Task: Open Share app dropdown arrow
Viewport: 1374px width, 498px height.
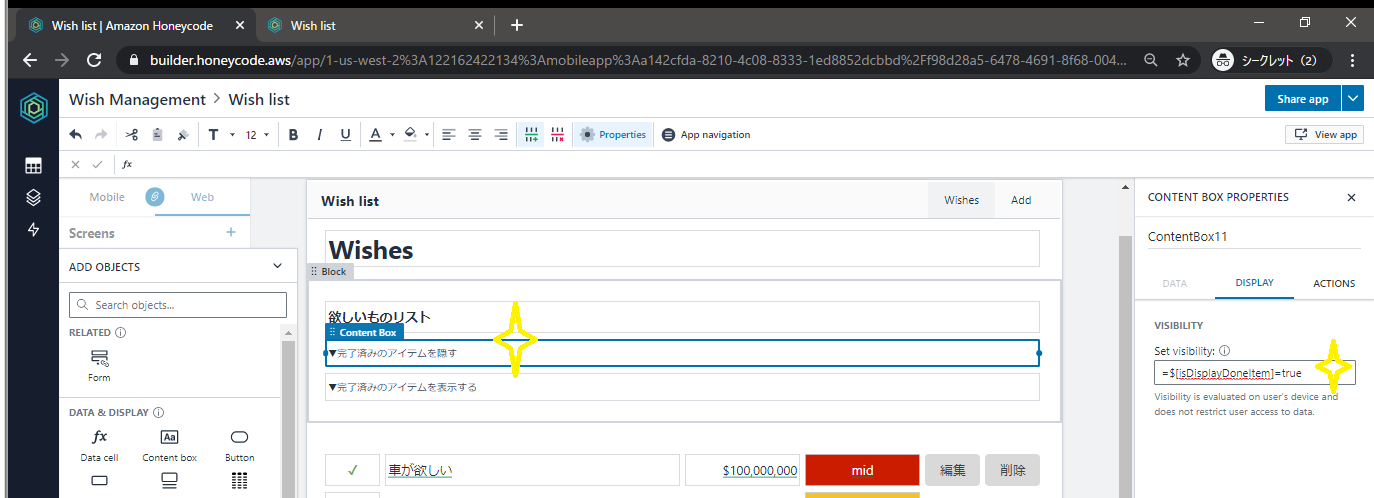Action: click(1352, 98)
